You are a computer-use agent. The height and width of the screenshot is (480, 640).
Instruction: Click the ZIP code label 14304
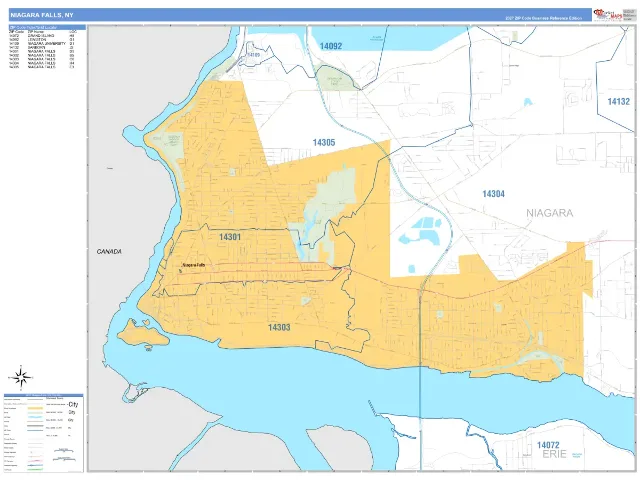493,194
